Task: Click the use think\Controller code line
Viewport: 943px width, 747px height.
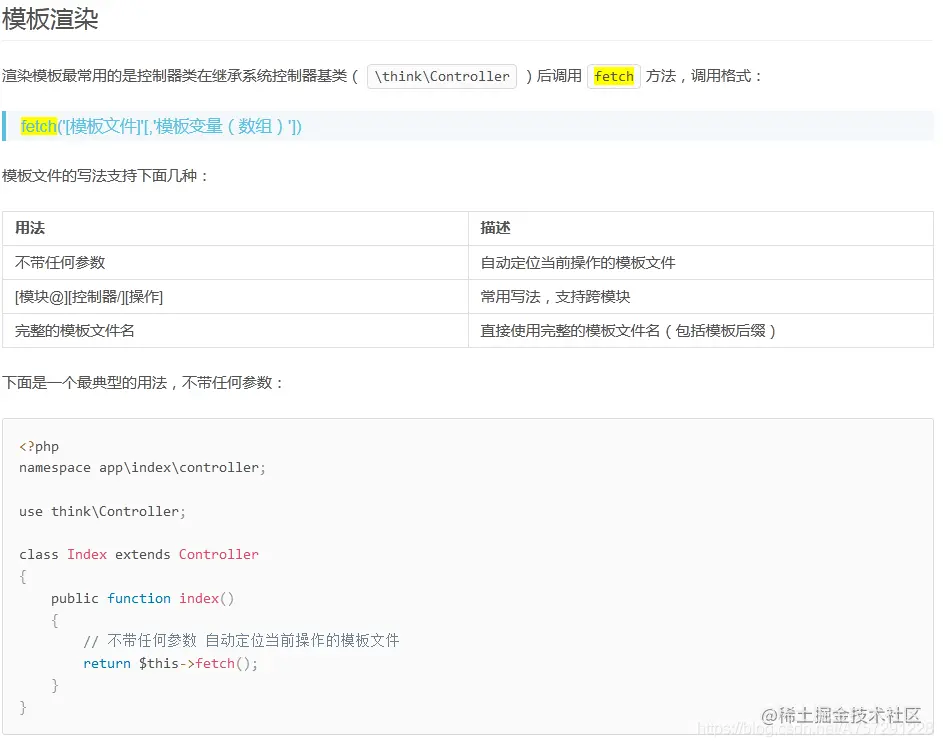Action: [102, 511]
